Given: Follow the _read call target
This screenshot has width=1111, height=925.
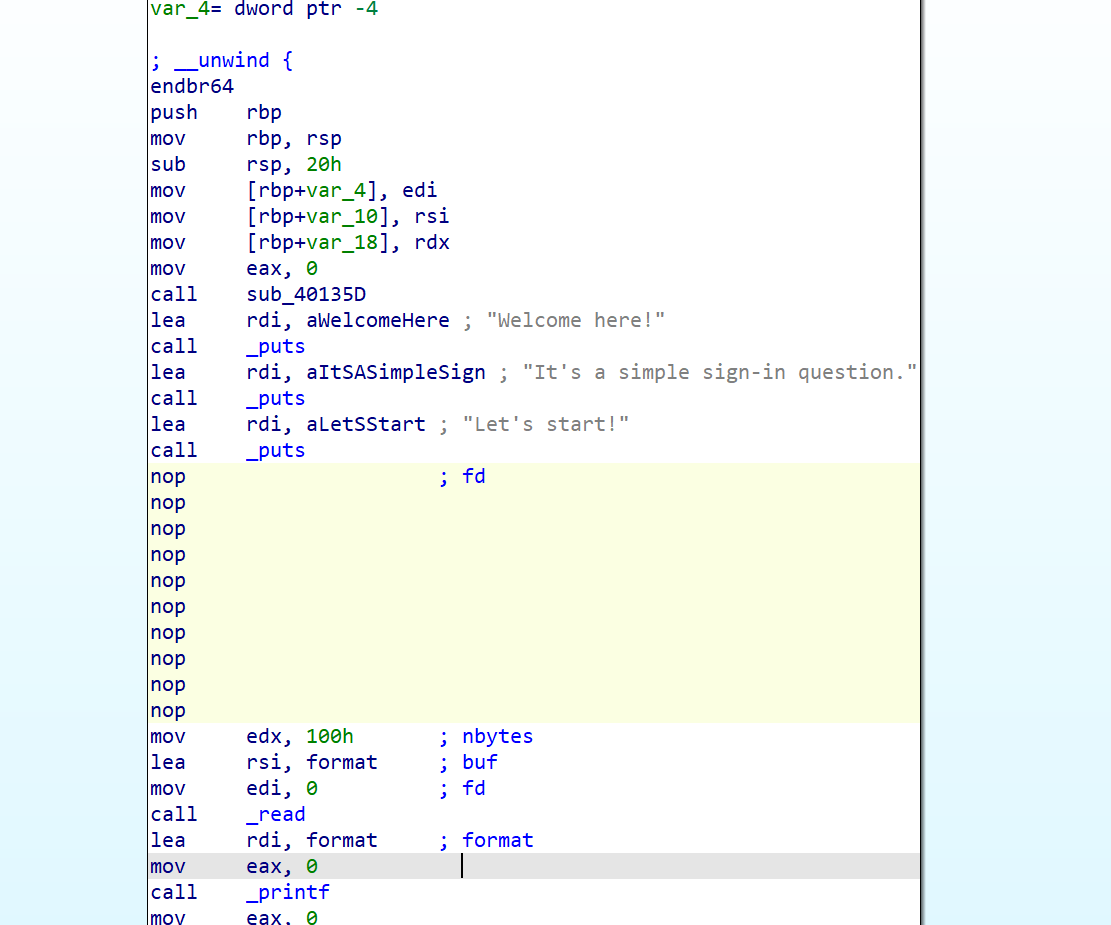Looking at the screenshot, I should pyautogui.click(x=276, y=814).
